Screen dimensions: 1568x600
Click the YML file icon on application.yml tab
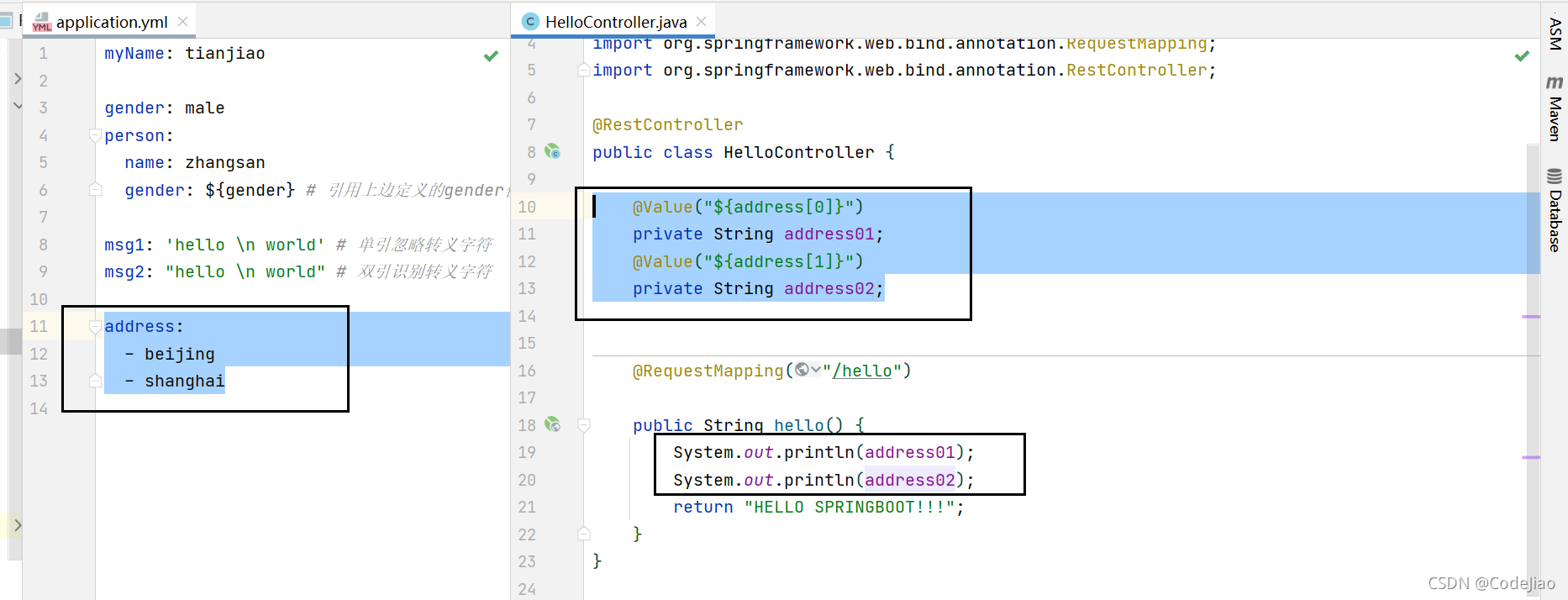[x=42, y=23]
